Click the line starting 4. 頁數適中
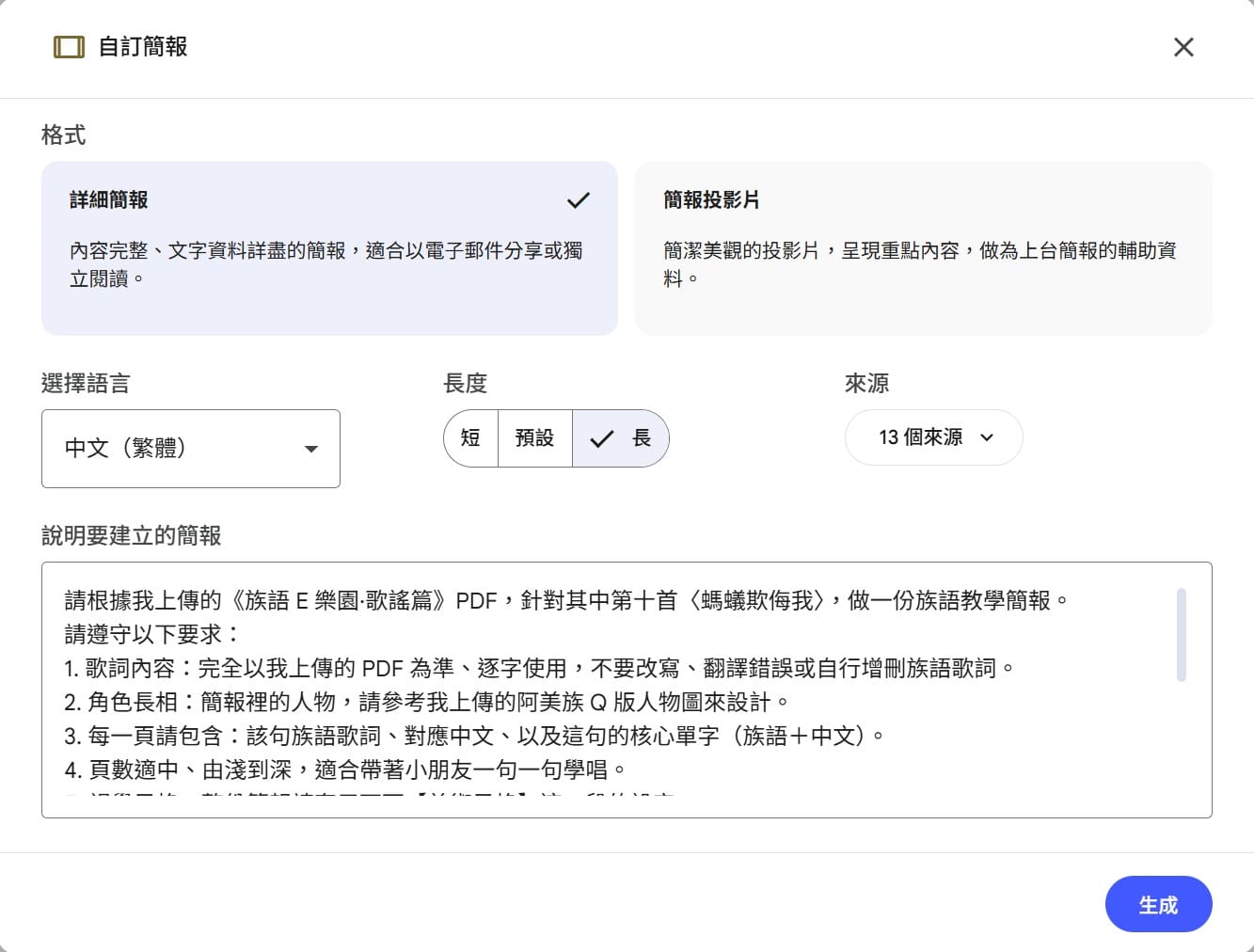Screen dimensions: 1254x952 [345, 770]
